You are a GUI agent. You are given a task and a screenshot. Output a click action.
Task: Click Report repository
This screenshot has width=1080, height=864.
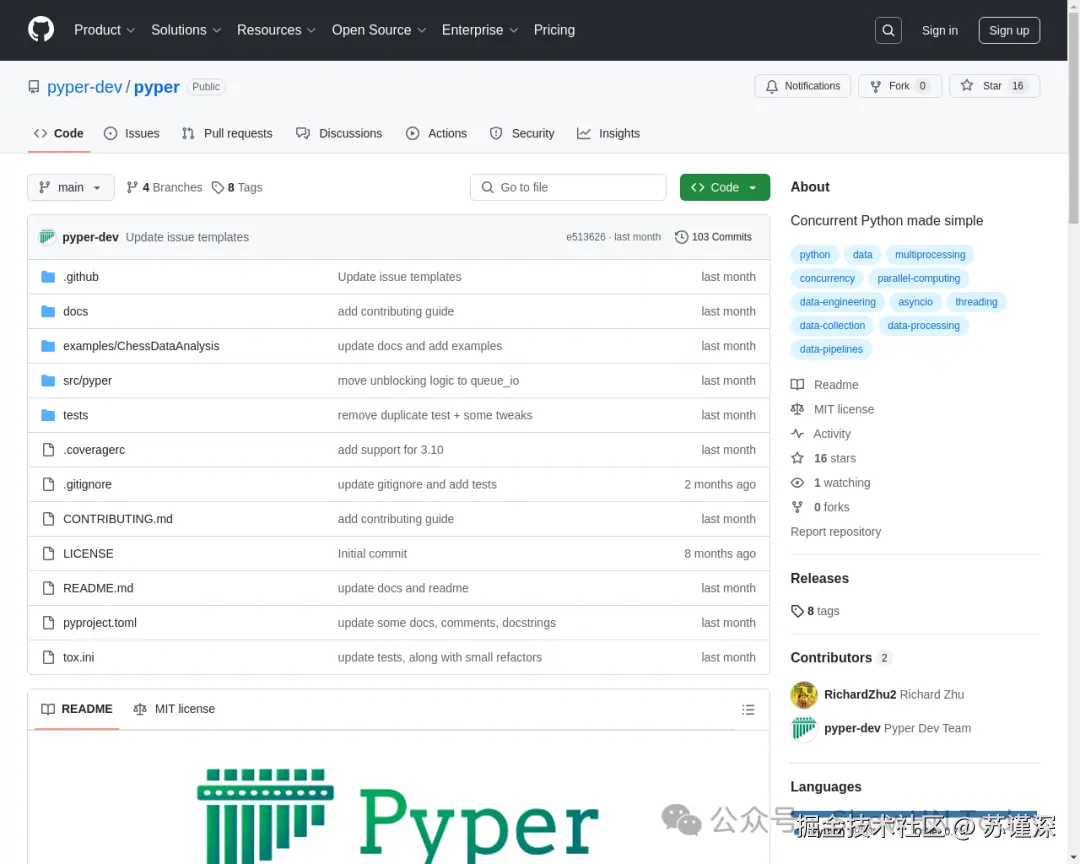click(x=835, y=532)
